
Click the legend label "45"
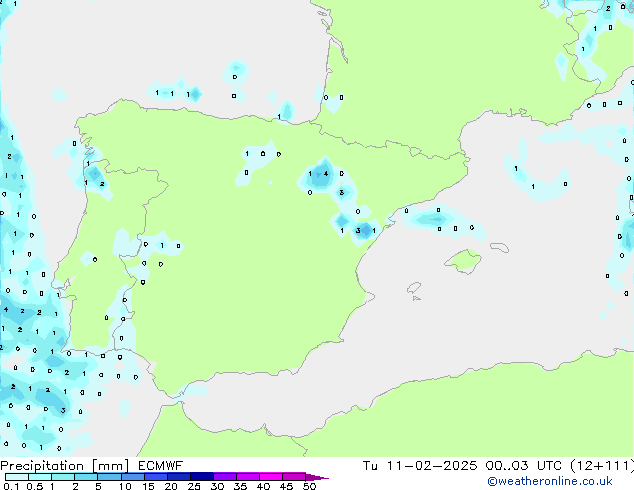(x=286, y=486)
